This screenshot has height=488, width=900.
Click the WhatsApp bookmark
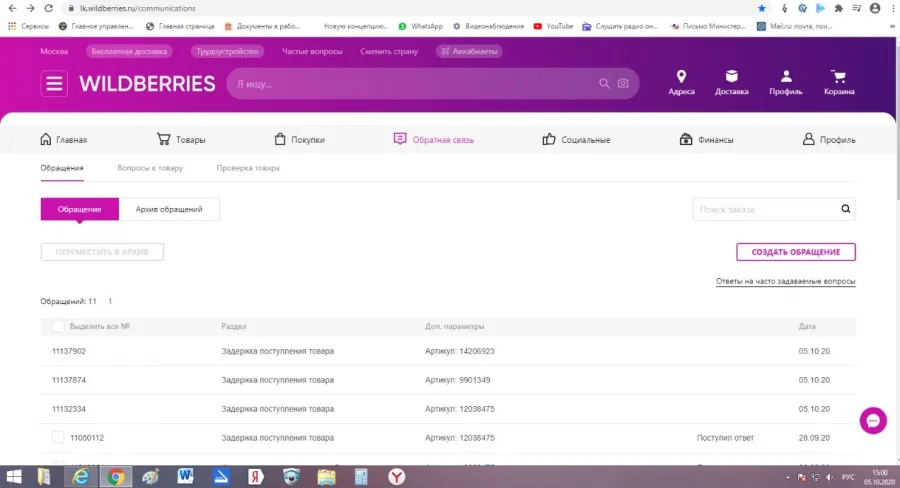420,26
